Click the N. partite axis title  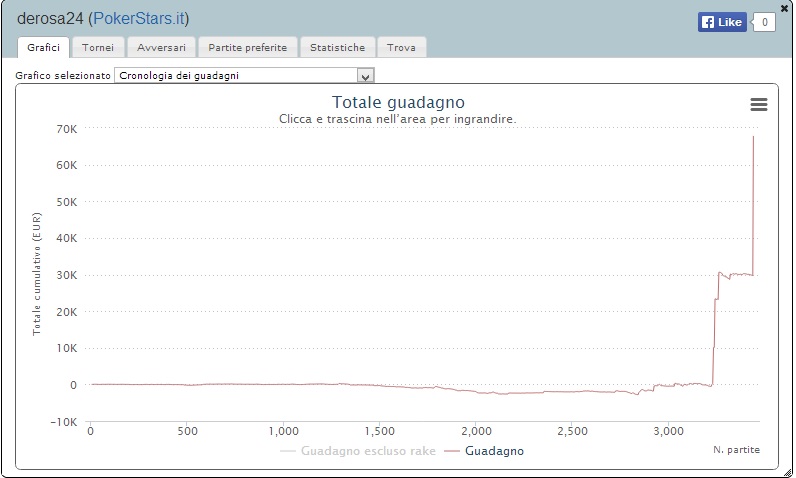pos(736,450)
